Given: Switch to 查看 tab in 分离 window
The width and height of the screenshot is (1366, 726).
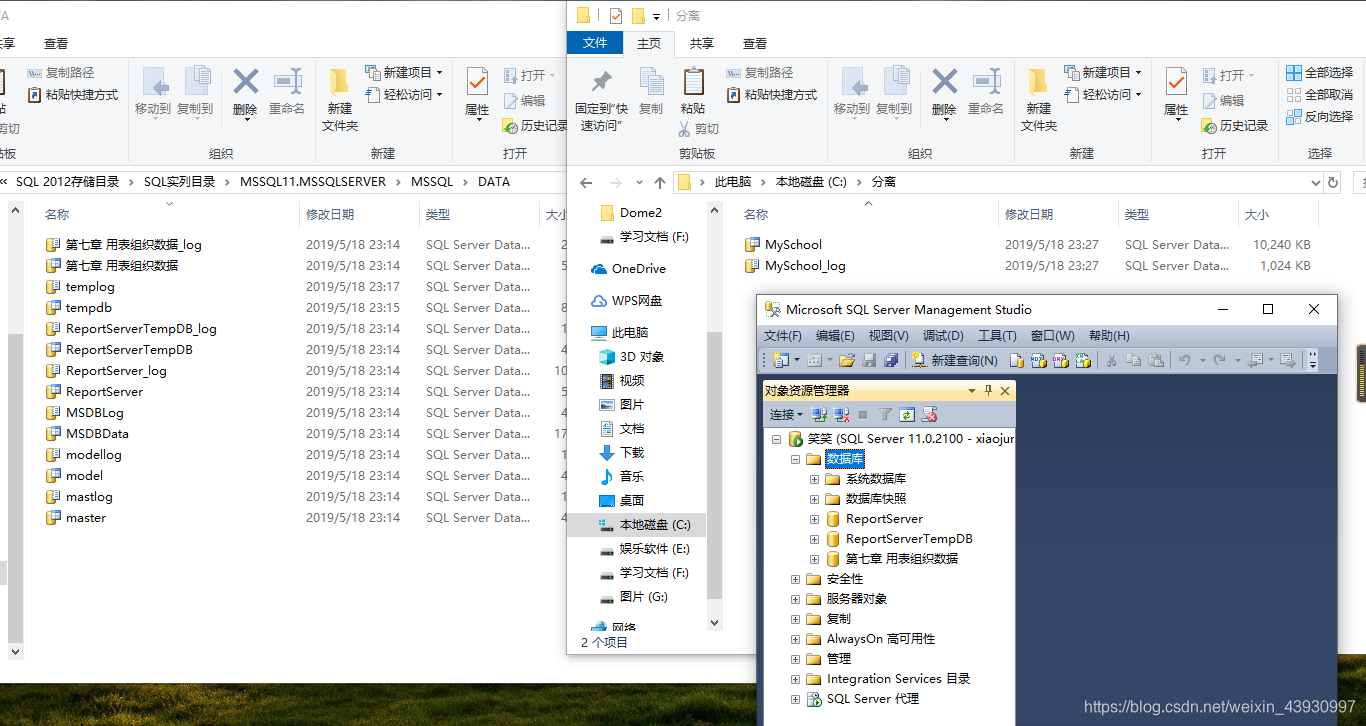Looking at the screenshot, I should (755, 43).
